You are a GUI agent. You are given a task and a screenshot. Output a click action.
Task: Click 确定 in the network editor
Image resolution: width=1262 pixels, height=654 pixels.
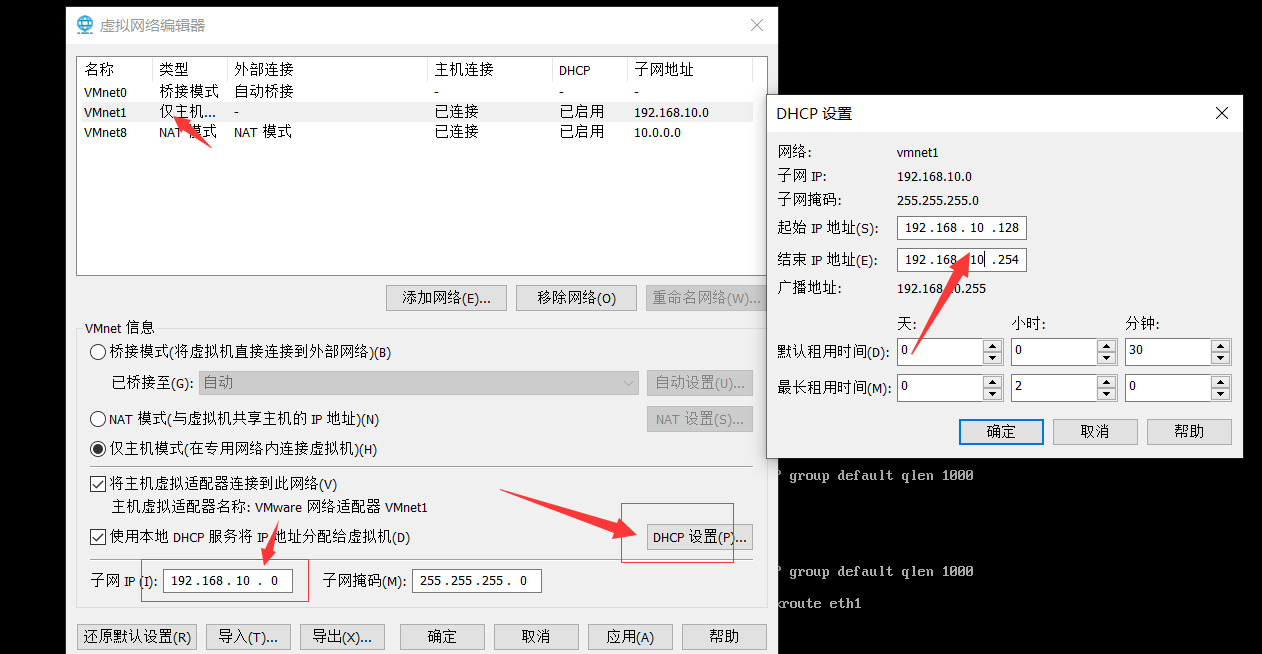click(x=442, y=637)
